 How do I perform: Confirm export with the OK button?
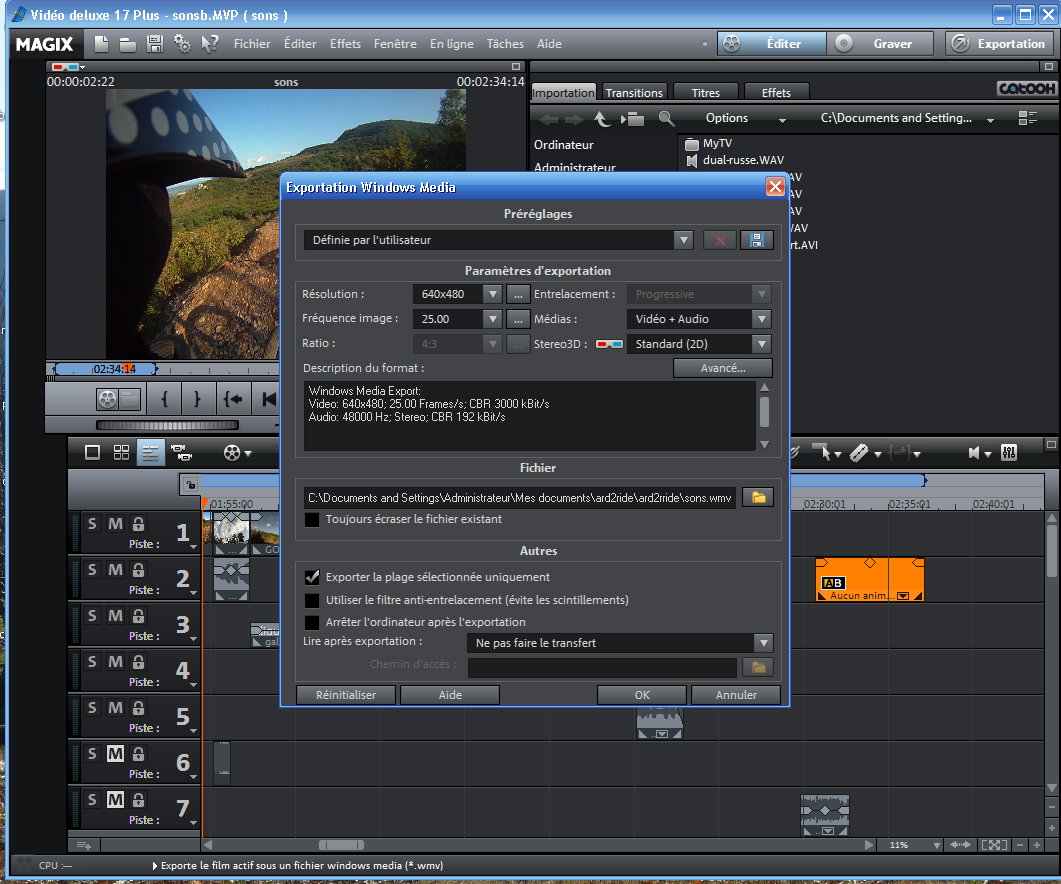(642, 695)
